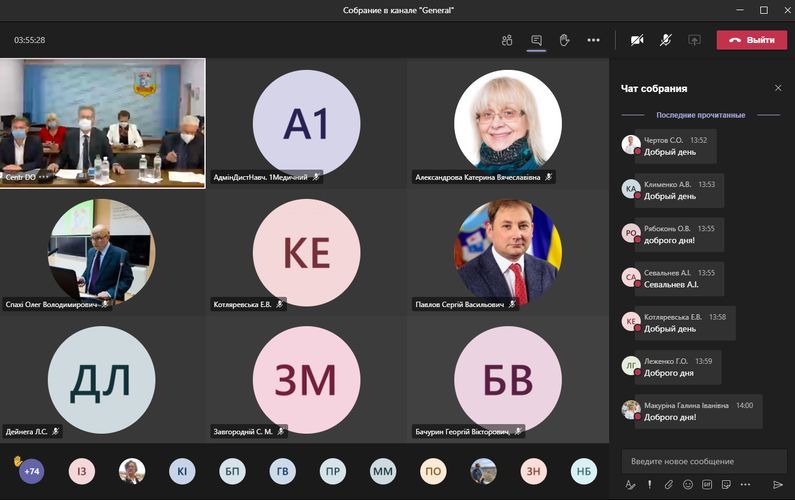
Task: Send the chat message
Action: (778, 485)
